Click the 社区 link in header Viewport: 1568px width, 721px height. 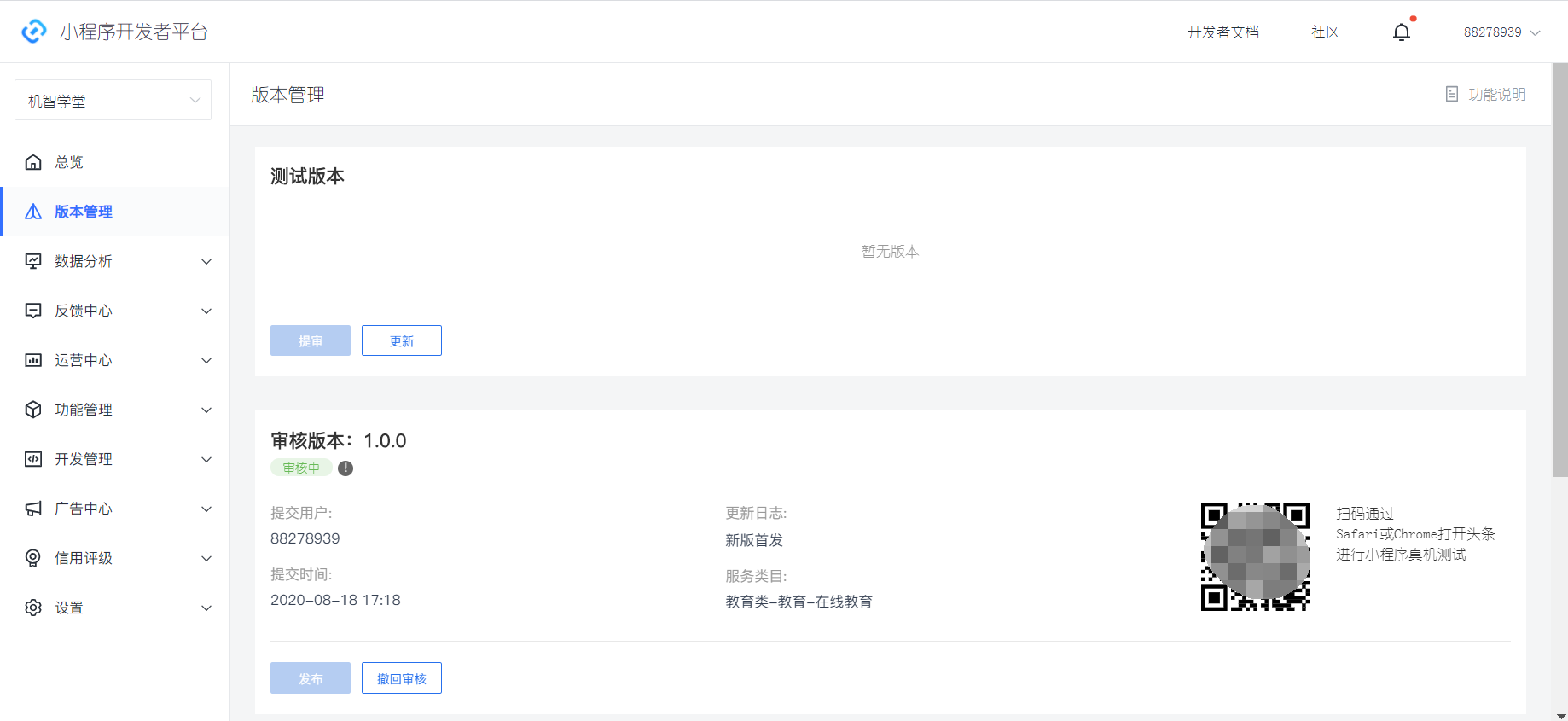click(x=1326, y=32)
